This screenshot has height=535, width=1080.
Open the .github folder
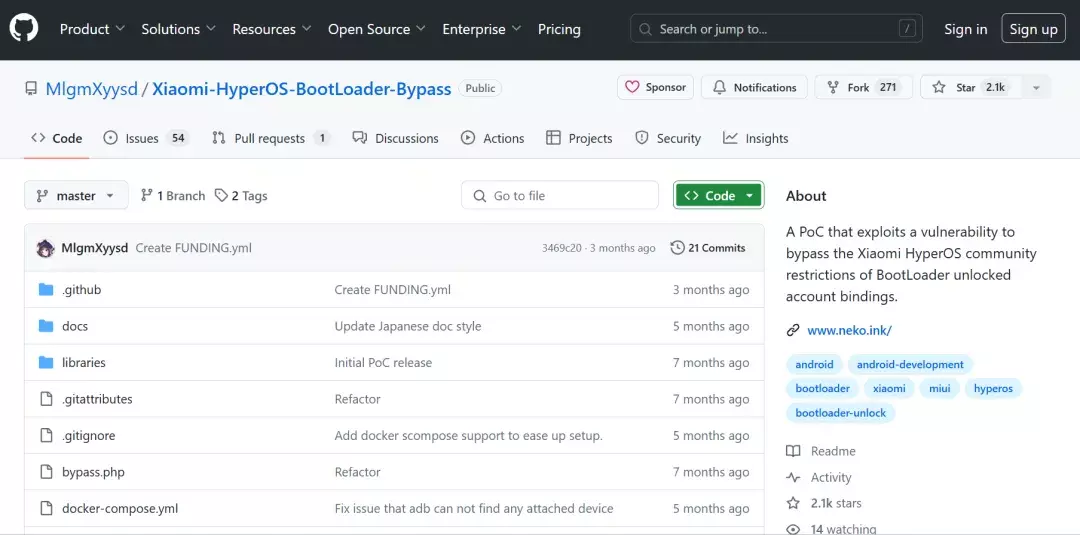(81, 290)
